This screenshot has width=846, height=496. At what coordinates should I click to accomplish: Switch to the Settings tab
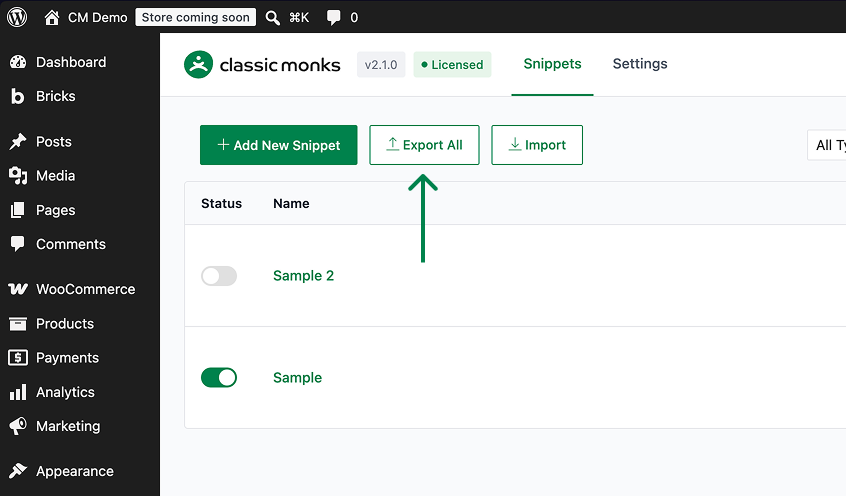pyautogui.click(x=640, y=64)
